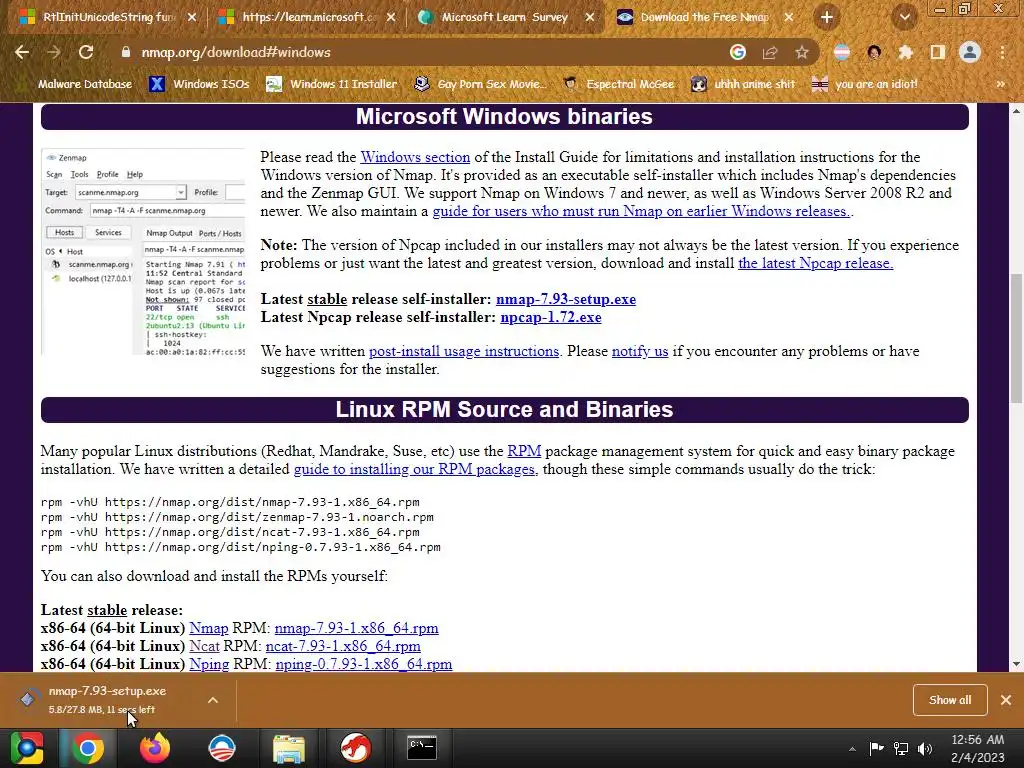The height and width of the screenshot is (768, 1024).
Task: Open the latest Npcap release link
Action: coord(816,263)
